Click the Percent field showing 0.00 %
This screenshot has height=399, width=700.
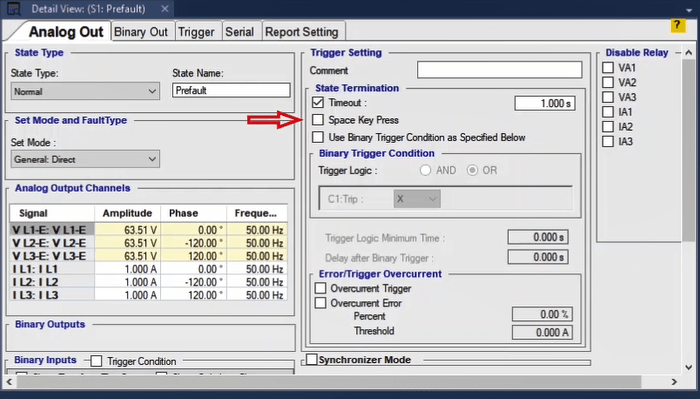[x=542, y=314]
